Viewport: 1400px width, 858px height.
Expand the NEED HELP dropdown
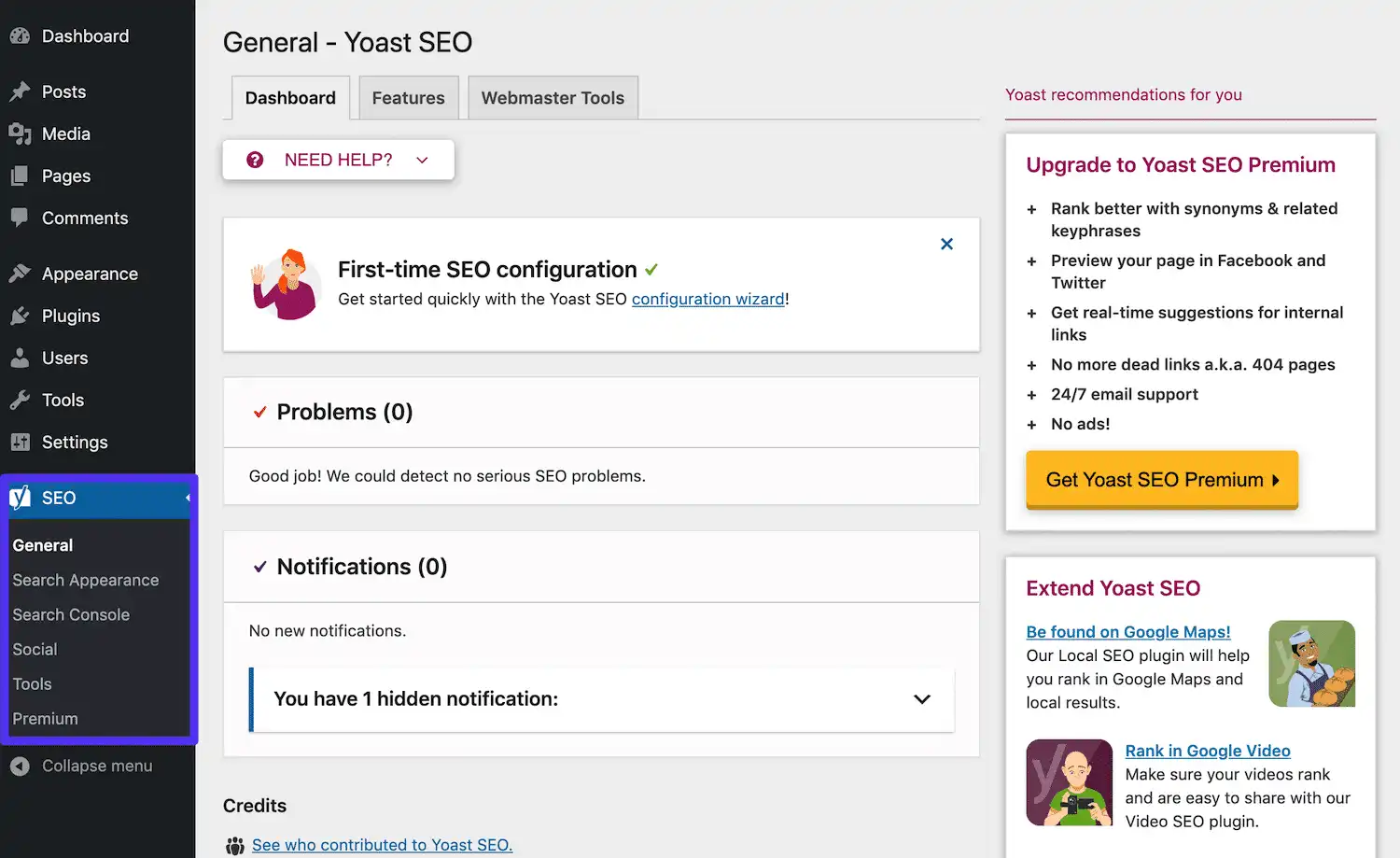[x=422, y=160]
